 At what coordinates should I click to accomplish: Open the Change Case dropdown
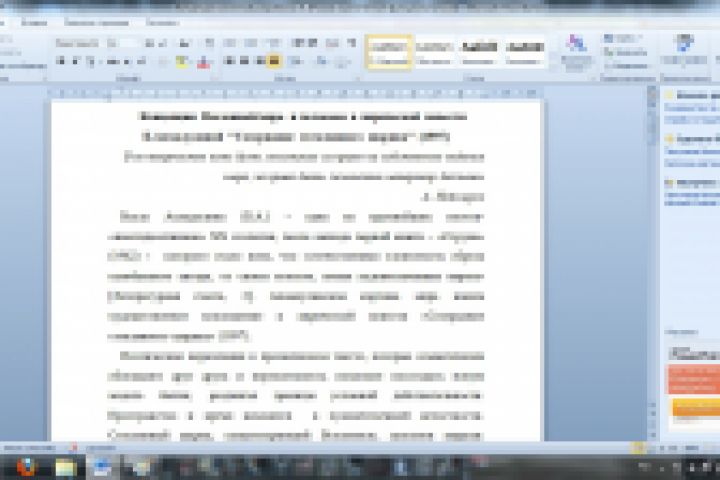pyautogui.click(x=184, y=43)
